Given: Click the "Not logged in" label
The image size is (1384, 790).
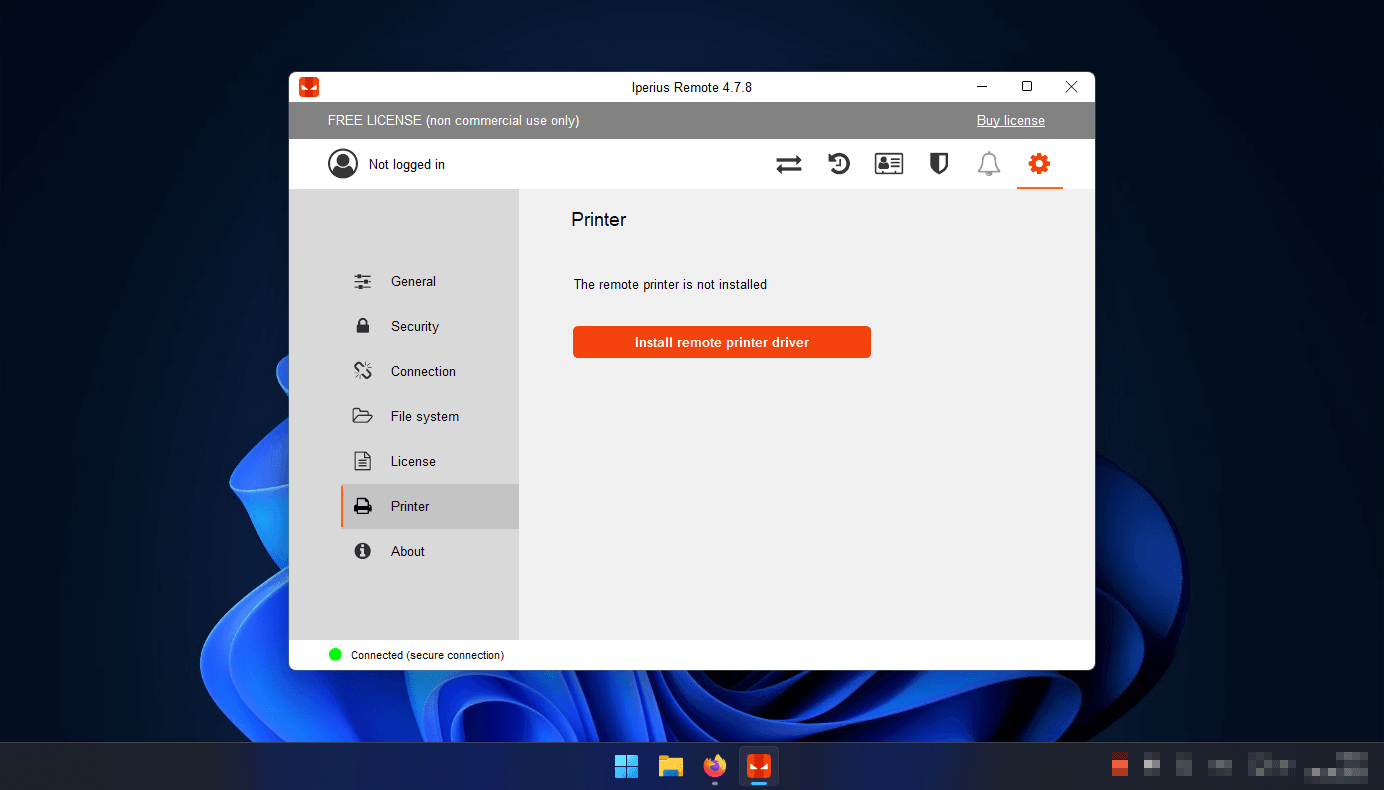Looking at the screenshot, I should tap(407, 165).
